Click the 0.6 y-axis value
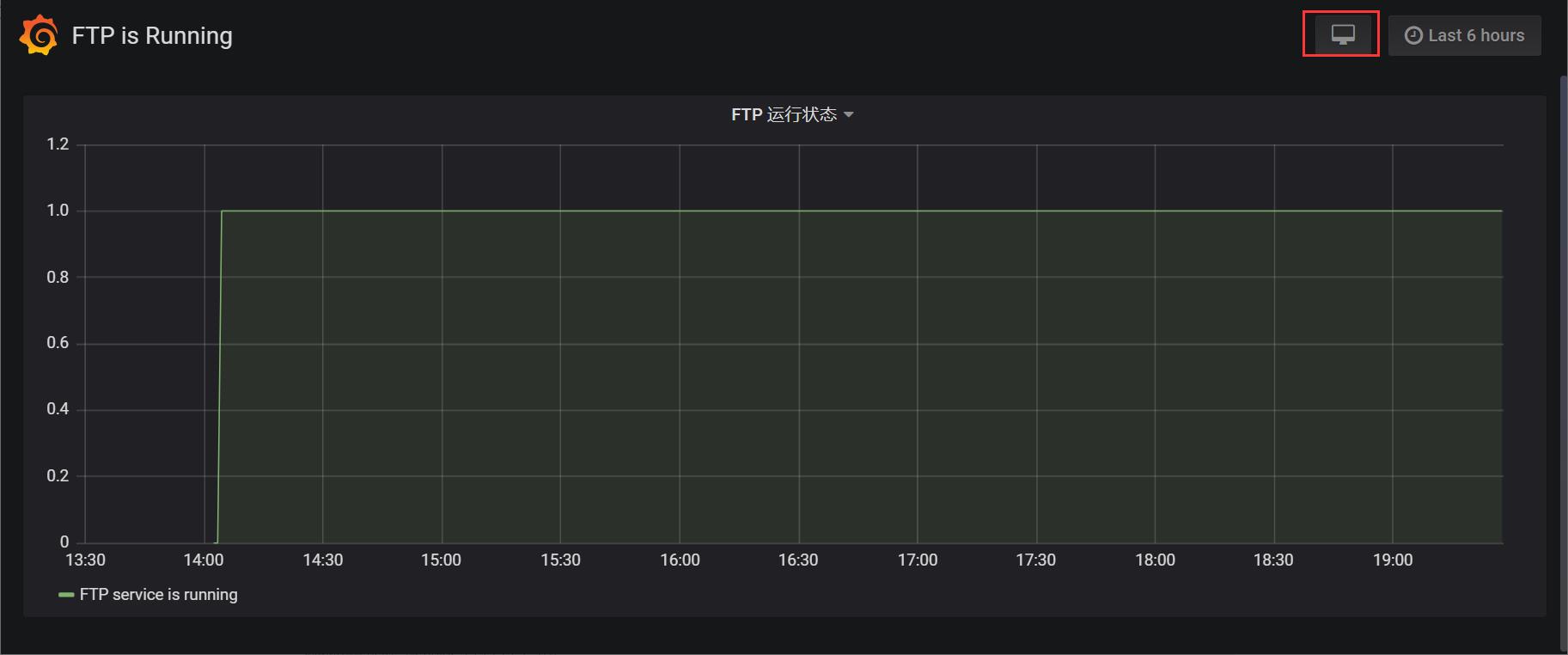This screenshot has height=655, width=1568. 58,343
